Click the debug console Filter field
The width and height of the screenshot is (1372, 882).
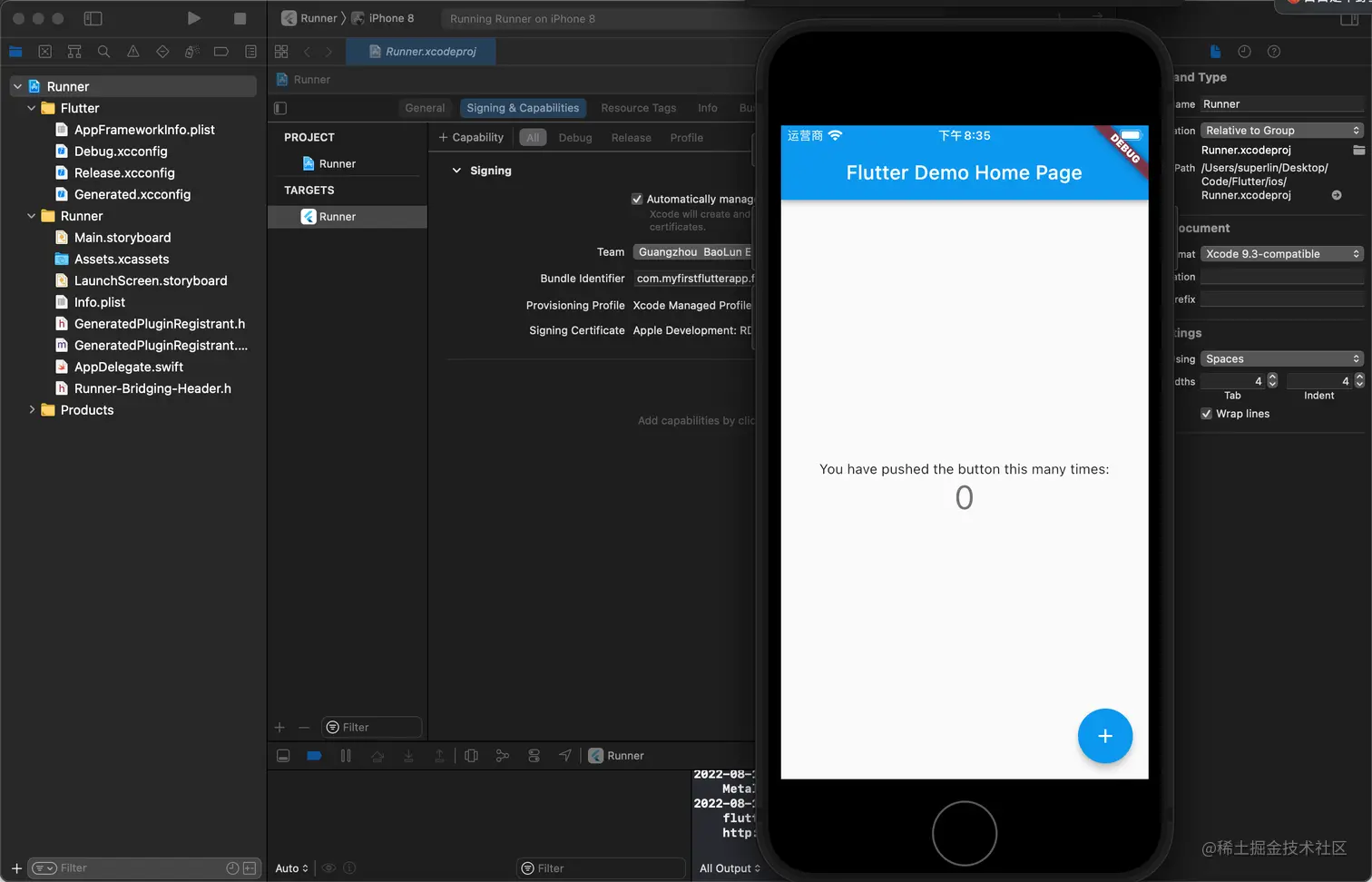point(601,868)
